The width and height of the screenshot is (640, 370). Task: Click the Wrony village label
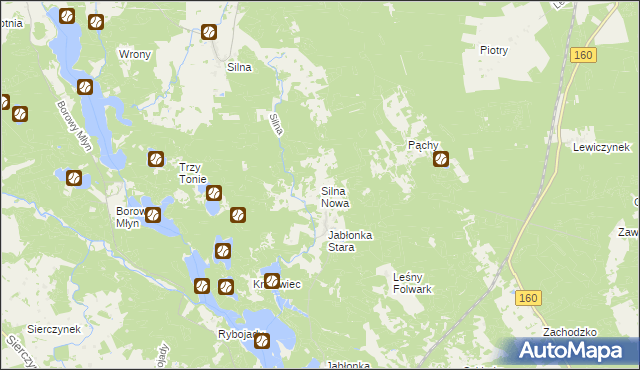[135, 54]
